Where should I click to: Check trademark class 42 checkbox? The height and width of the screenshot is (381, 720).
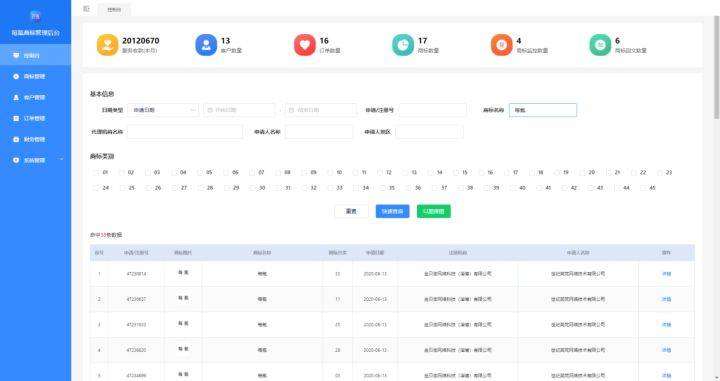coord(564,188)
